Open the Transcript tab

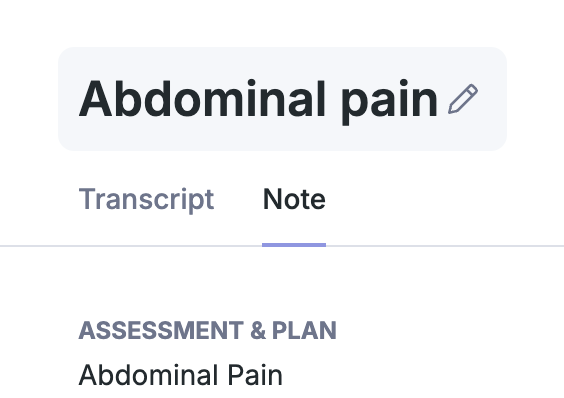[146, 199]
